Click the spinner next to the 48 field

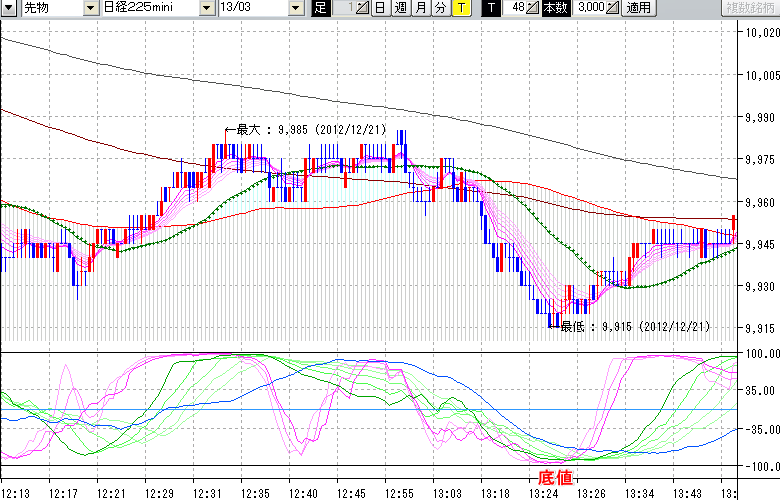tap(535, 8)
